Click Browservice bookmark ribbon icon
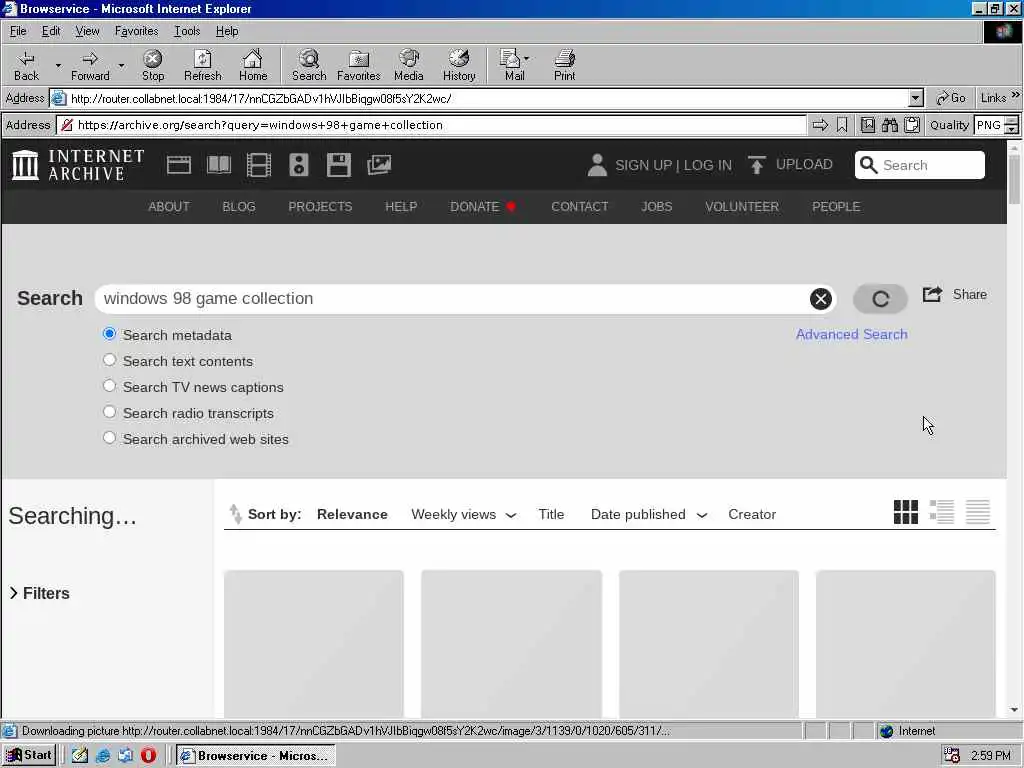 click(842, 125)
